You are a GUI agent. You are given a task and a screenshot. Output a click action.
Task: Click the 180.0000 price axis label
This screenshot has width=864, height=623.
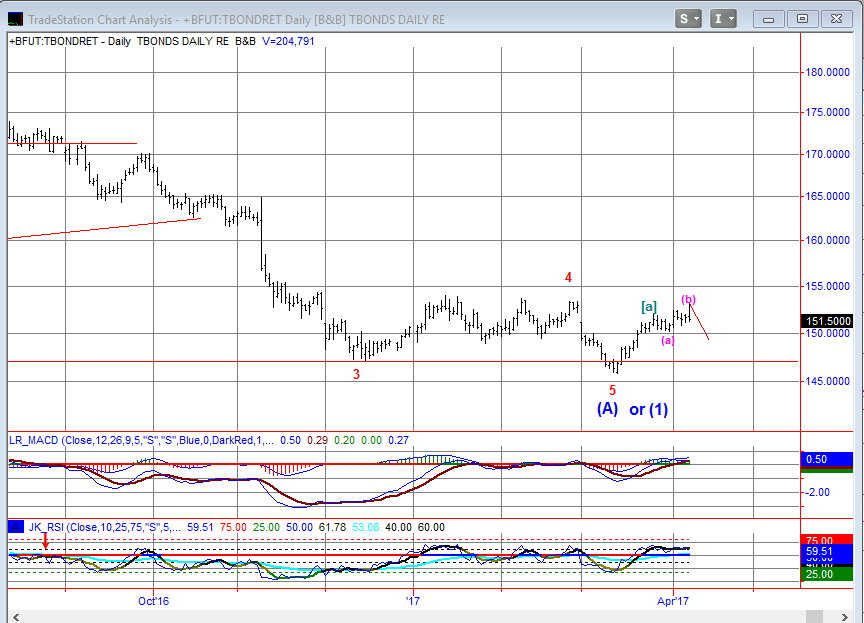point(827,72)
